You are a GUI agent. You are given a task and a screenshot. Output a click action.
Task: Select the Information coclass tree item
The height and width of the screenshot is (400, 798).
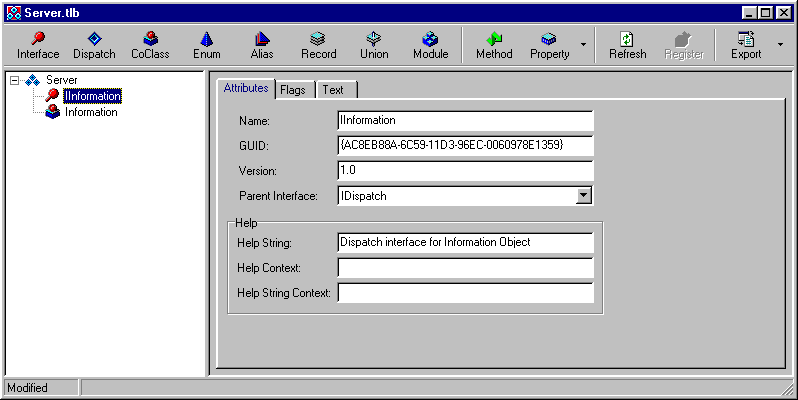coord(91,112)
